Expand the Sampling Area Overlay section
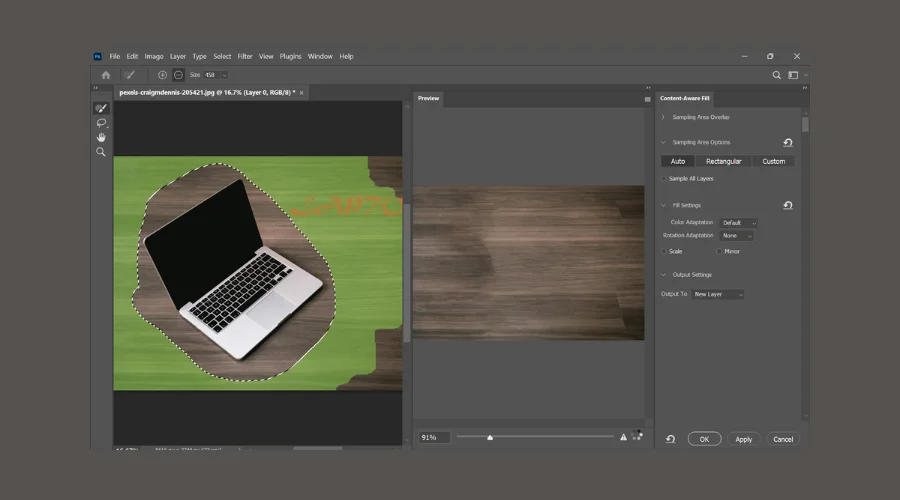Screen dimensions: 900x500 pyautogui.click(x=663, y=117)
